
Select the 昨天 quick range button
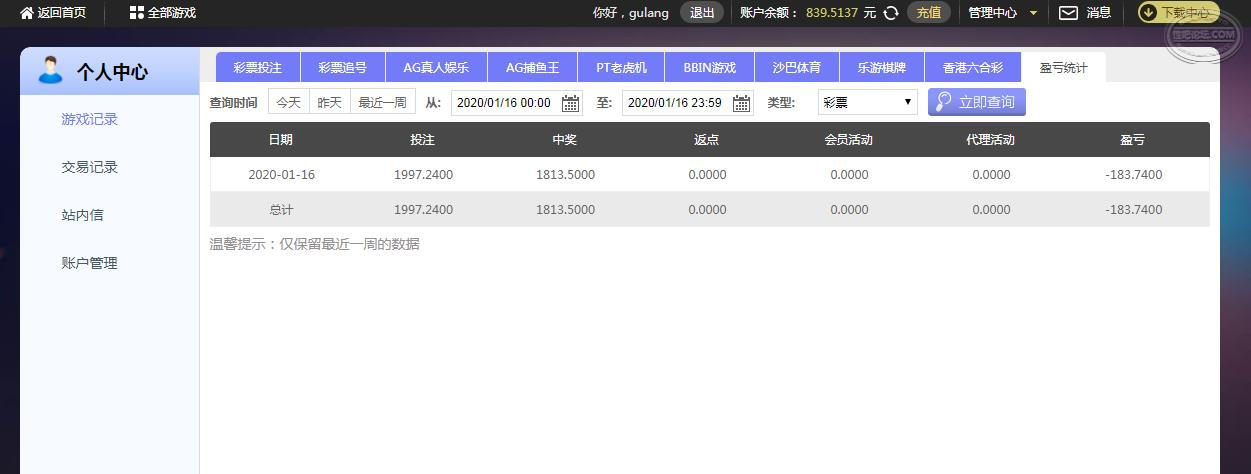(x=330, y=102)
